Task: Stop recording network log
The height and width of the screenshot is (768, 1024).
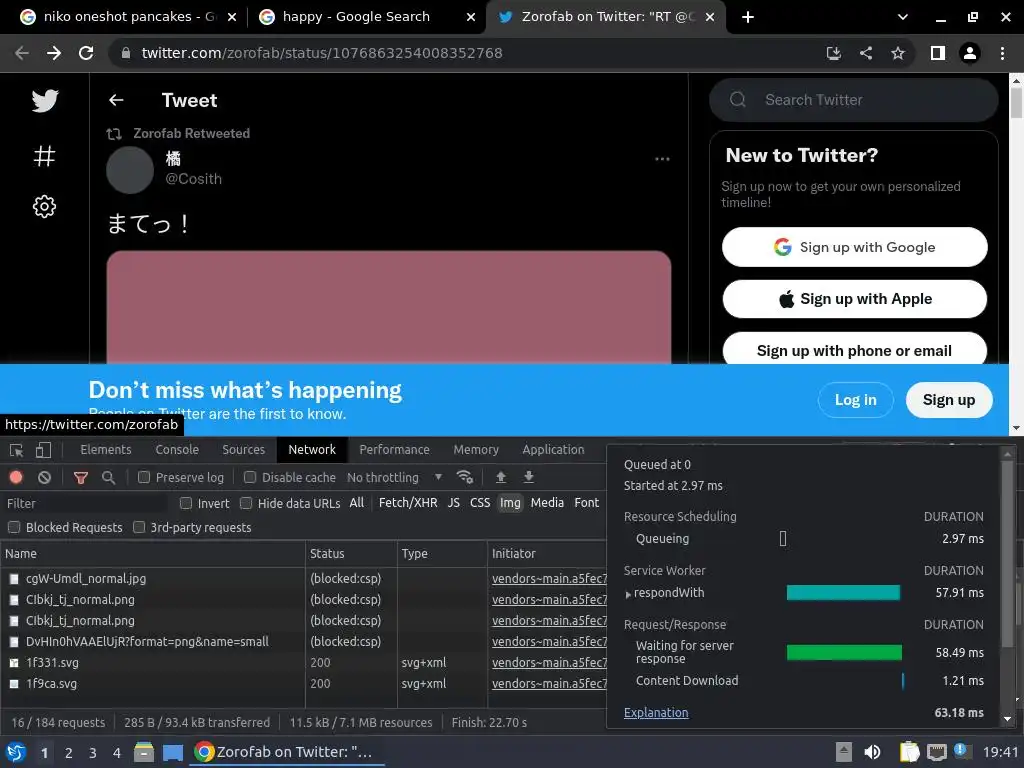Action: point(16,477)
